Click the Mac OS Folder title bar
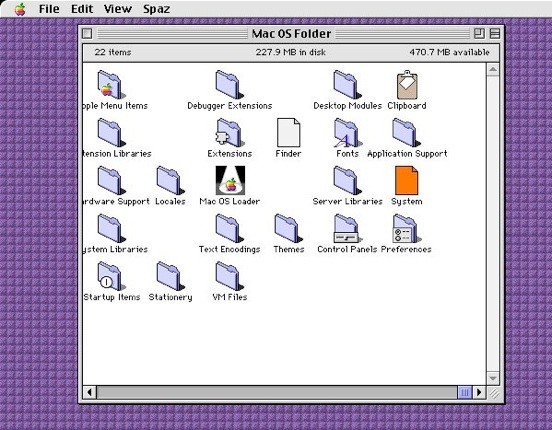Screen dimensions: 552x430 point(291,34)
